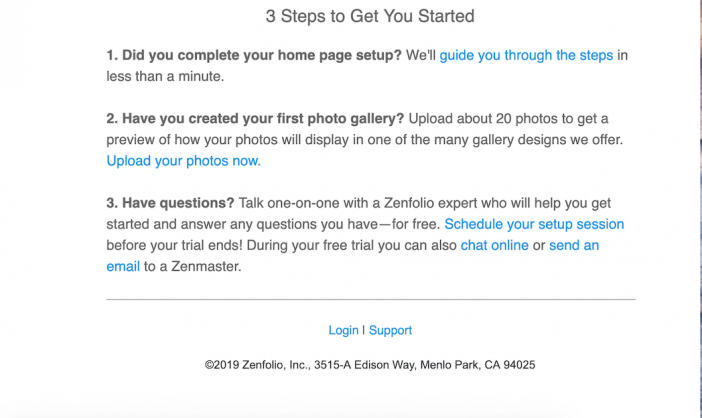Click the ©2019 Zenfolio address line
Image resolution: width=702 pixels, height=418 pixels.
370,365
